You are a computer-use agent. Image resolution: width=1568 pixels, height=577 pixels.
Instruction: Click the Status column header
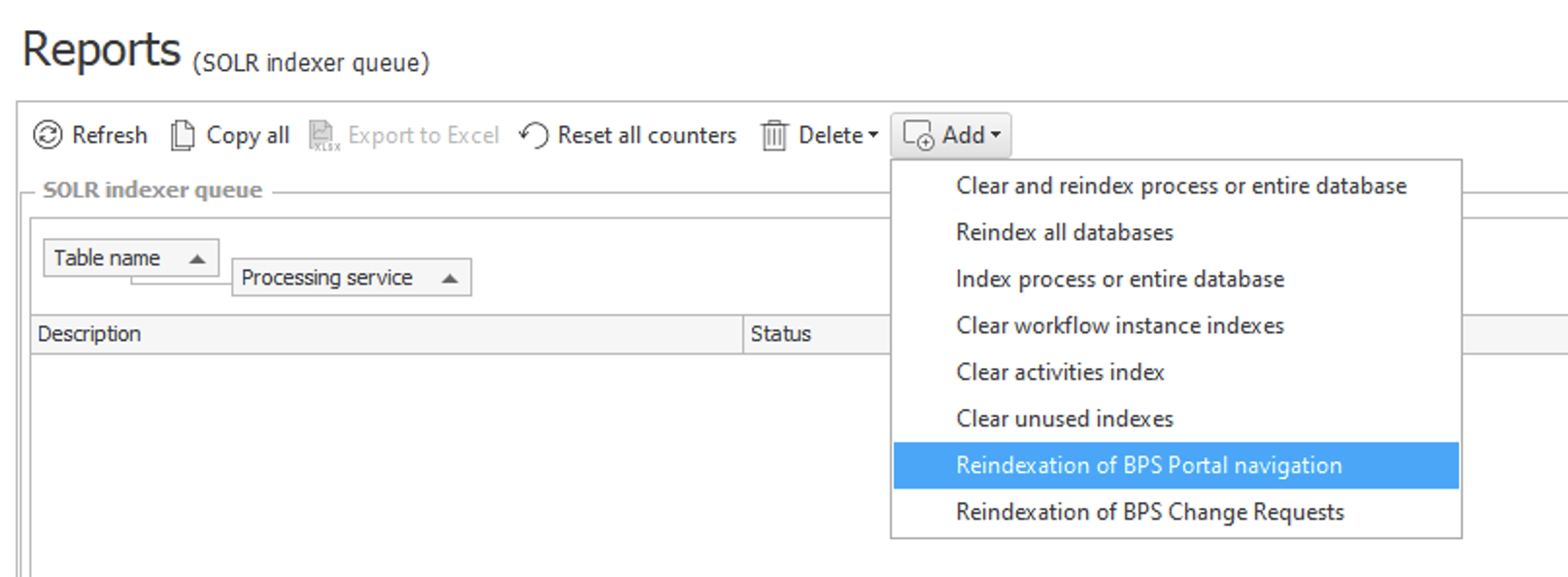[x=780, y=334]
